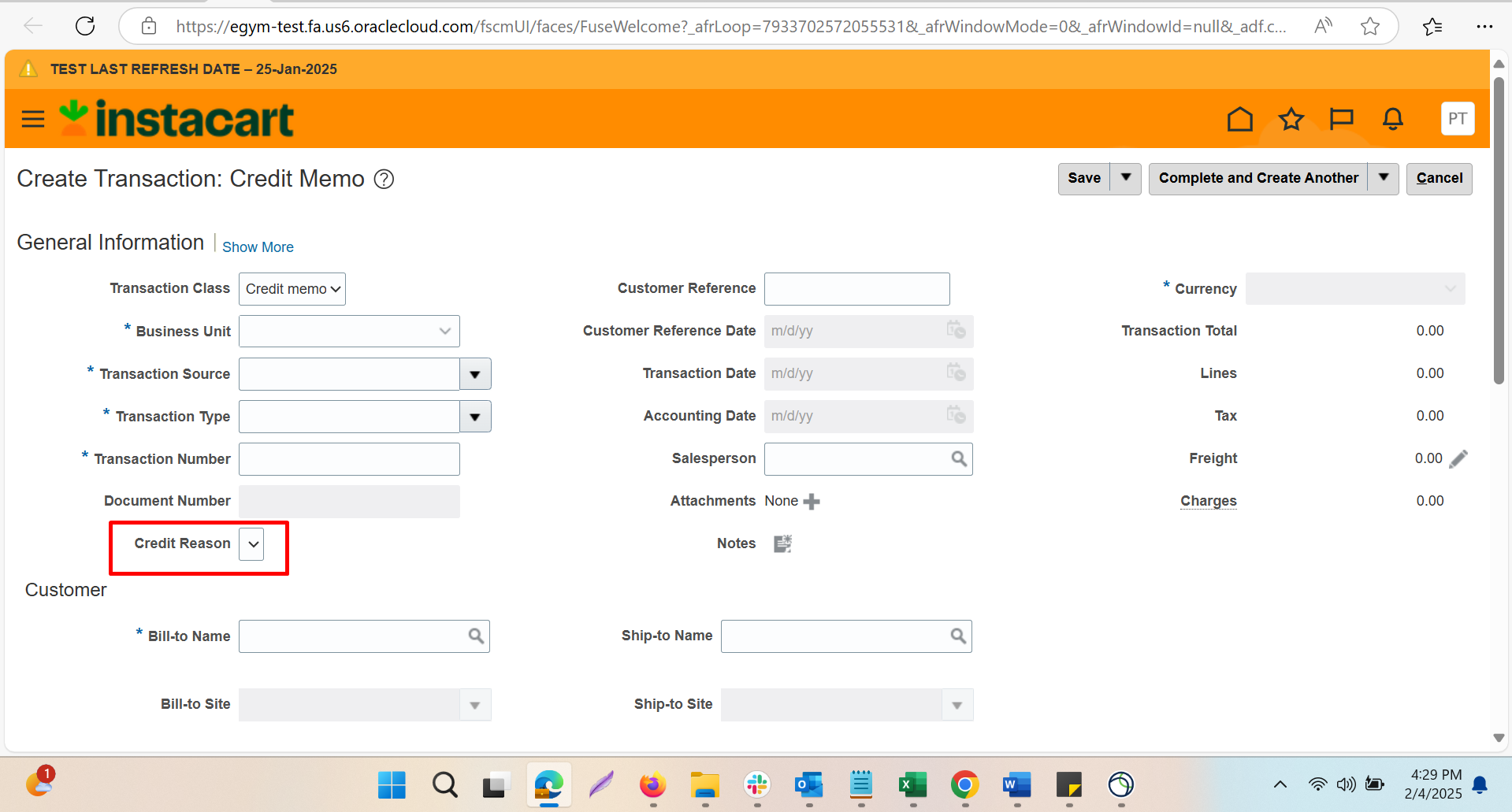Click the Cancel button

1439,178
